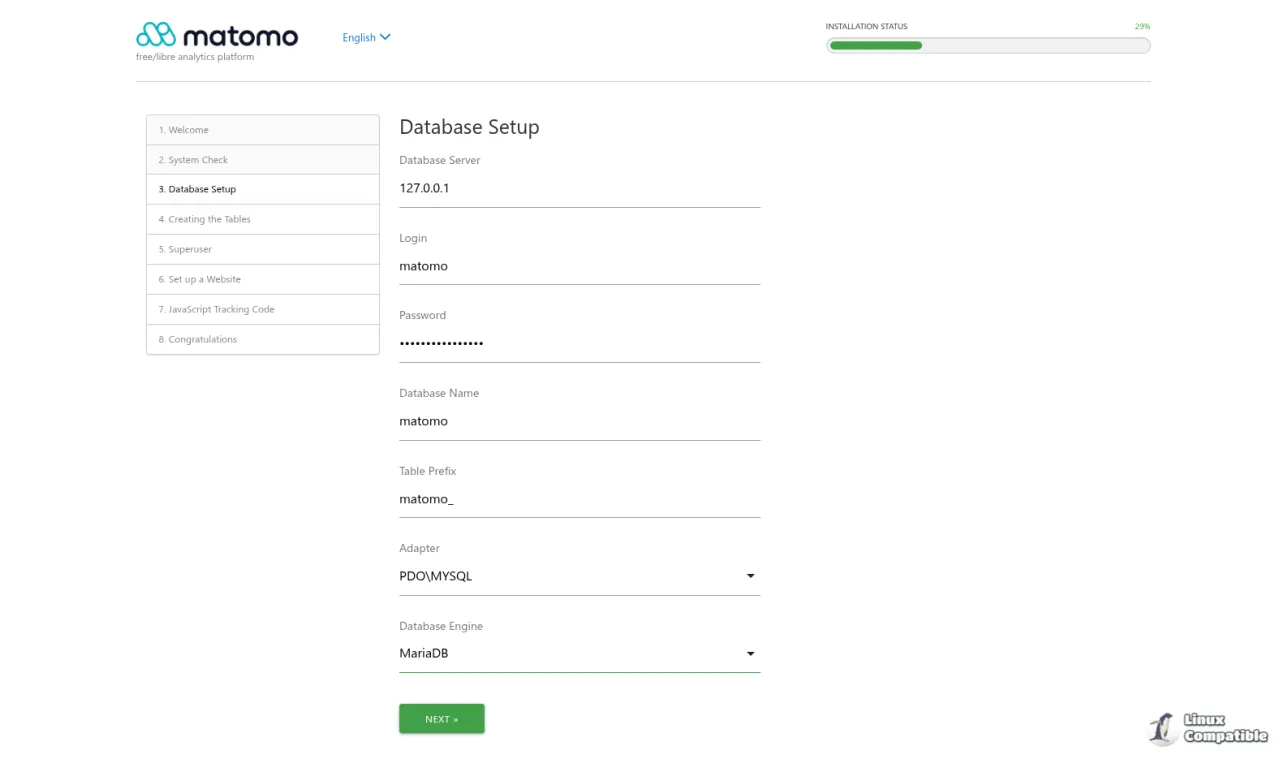Open the Database Engine dropdown showing MariaDB
The height and width of the screenshot is (759, 1280).
[580, 654]
